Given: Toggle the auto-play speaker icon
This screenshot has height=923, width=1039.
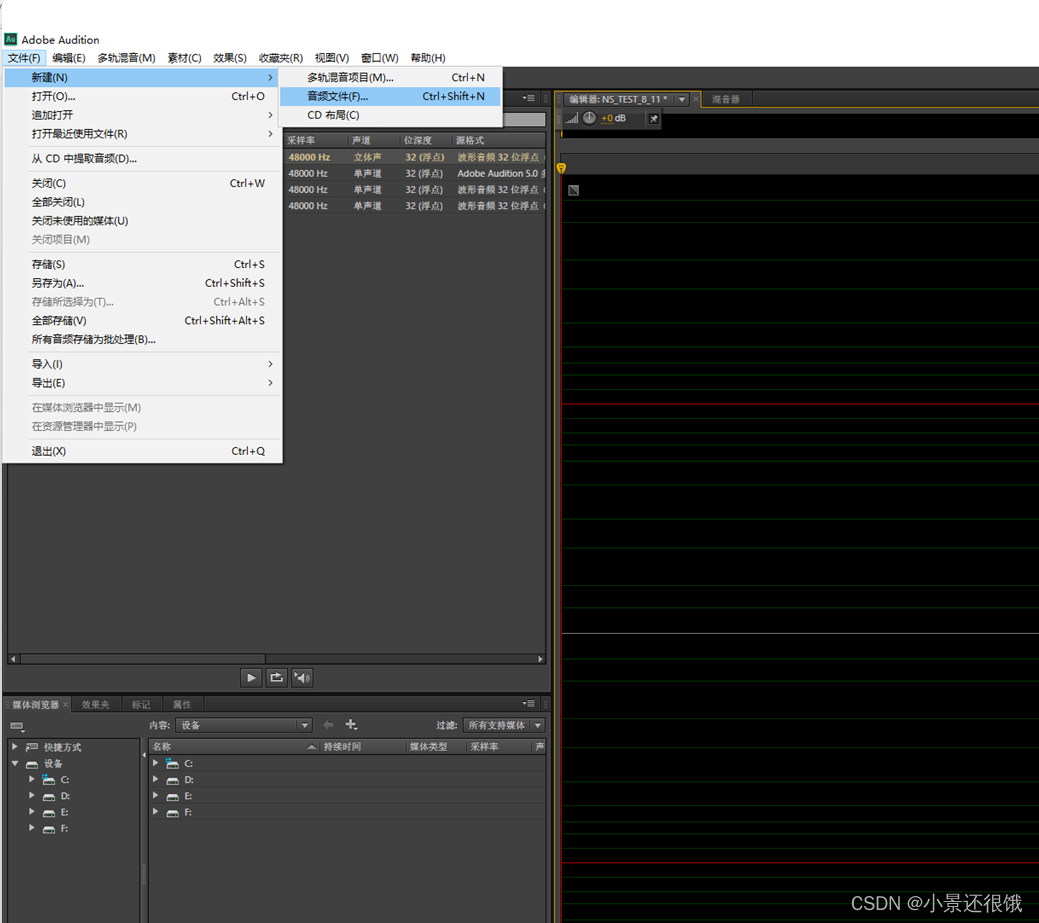Looking at the screenshot, I should coord(302,677).
